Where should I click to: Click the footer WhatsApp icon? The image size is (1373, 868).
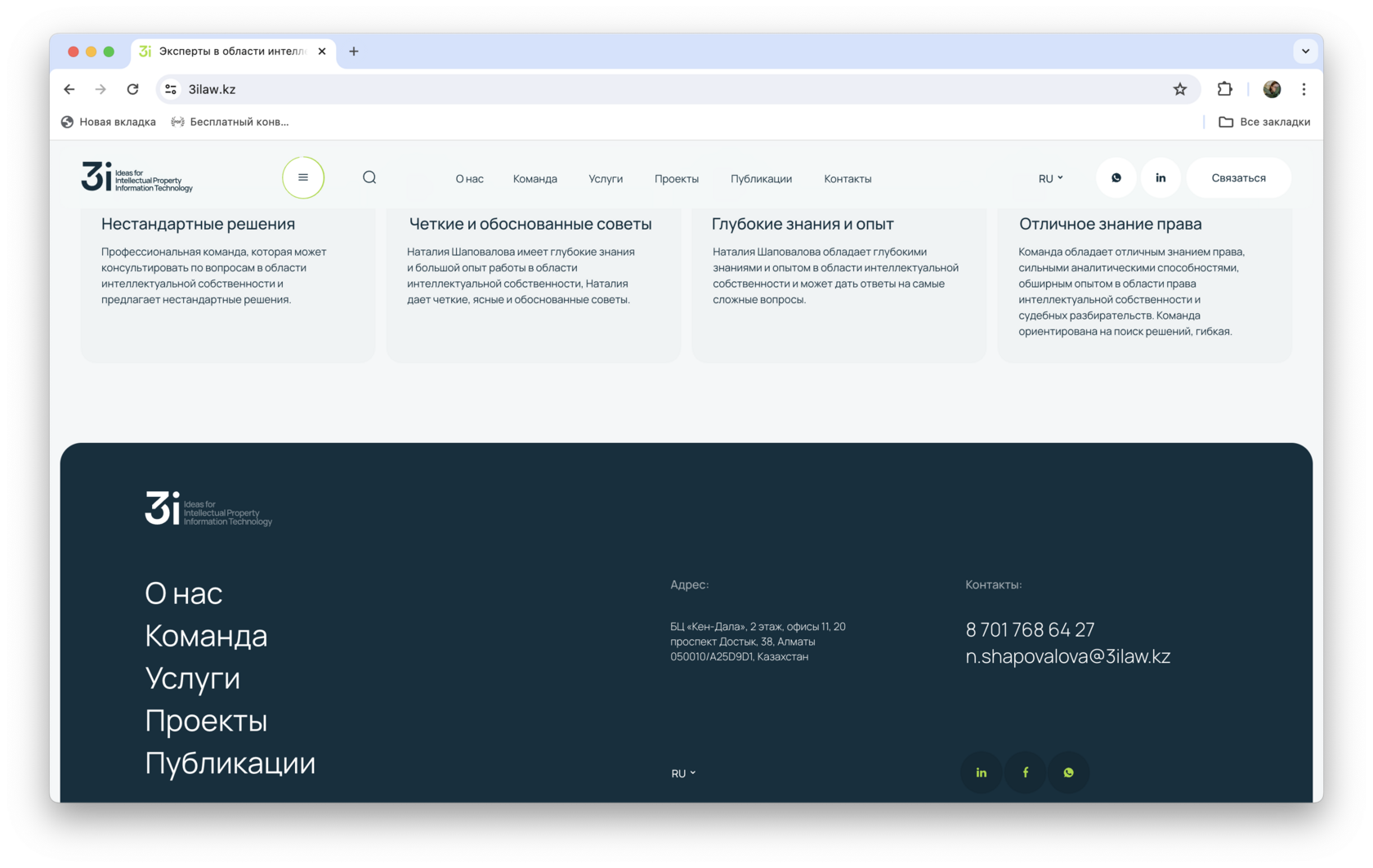pyautogui.click(x=1069, y=772)
